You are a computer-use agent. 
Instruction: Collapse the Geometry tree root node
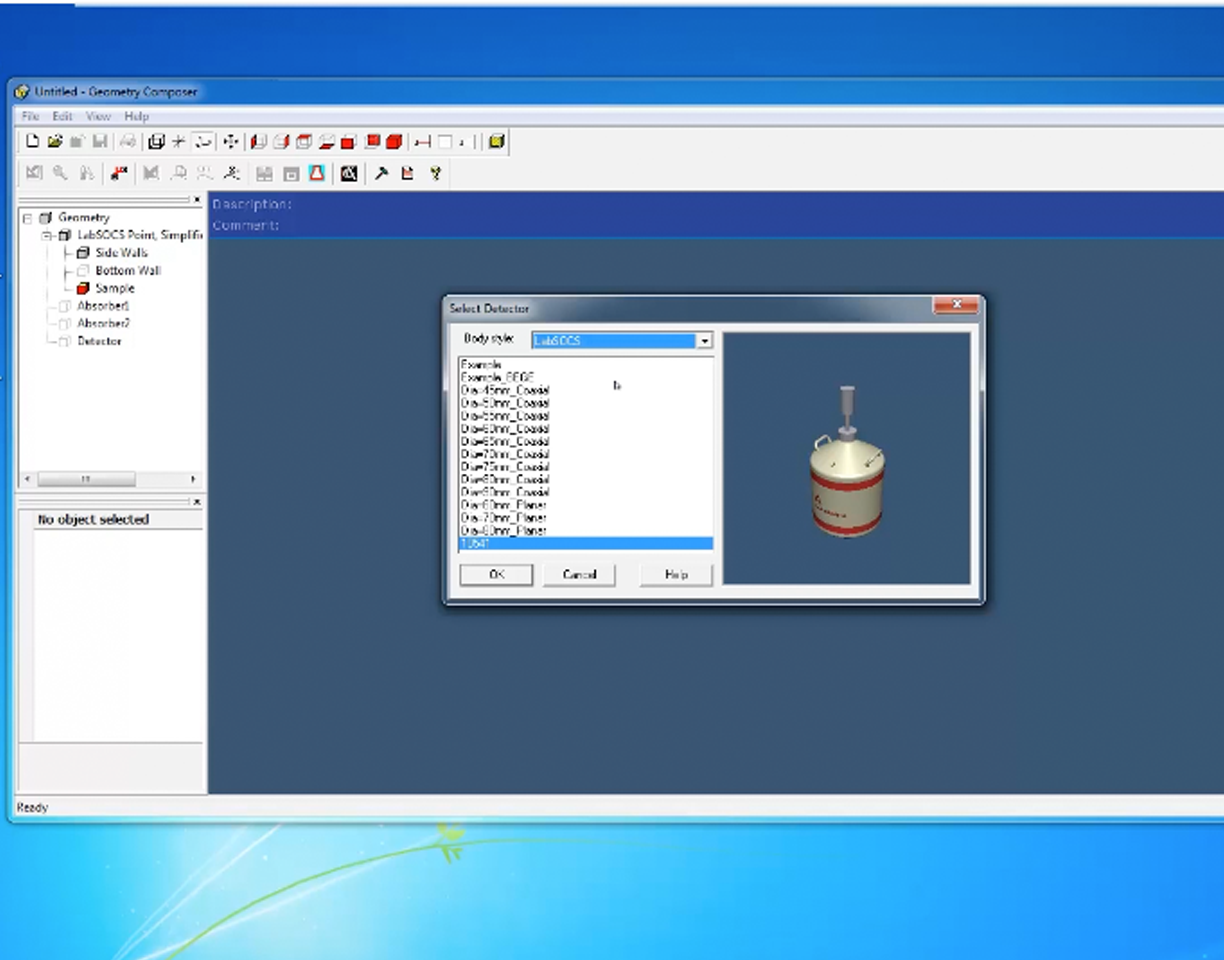[27, 218]
